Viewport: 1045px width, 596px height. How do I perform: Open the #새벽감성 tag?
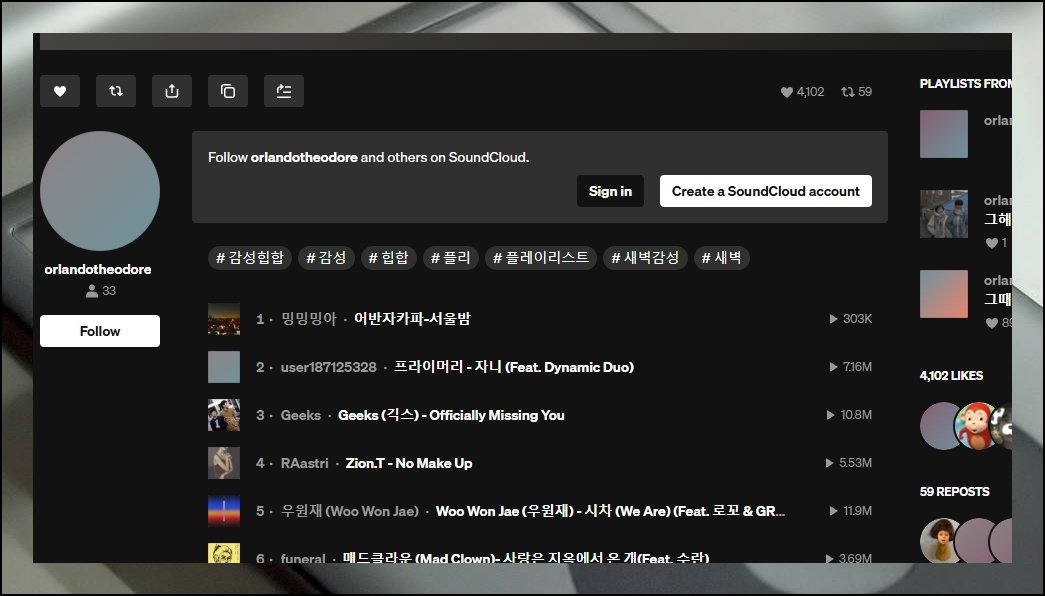coord(645,258)
